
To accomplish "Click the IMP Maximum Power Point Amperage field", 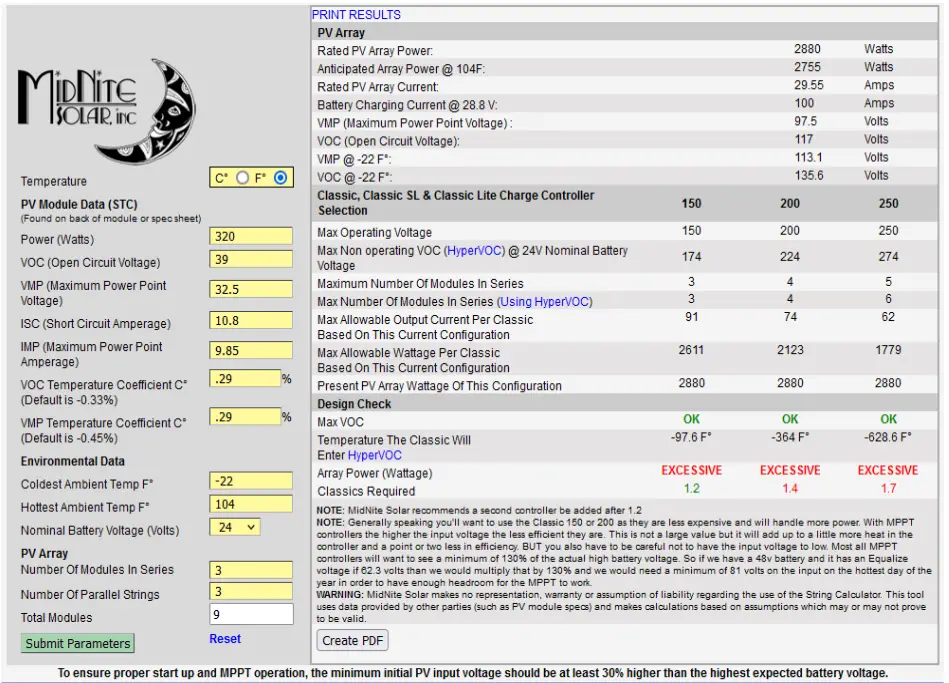I will coord(251,351).
